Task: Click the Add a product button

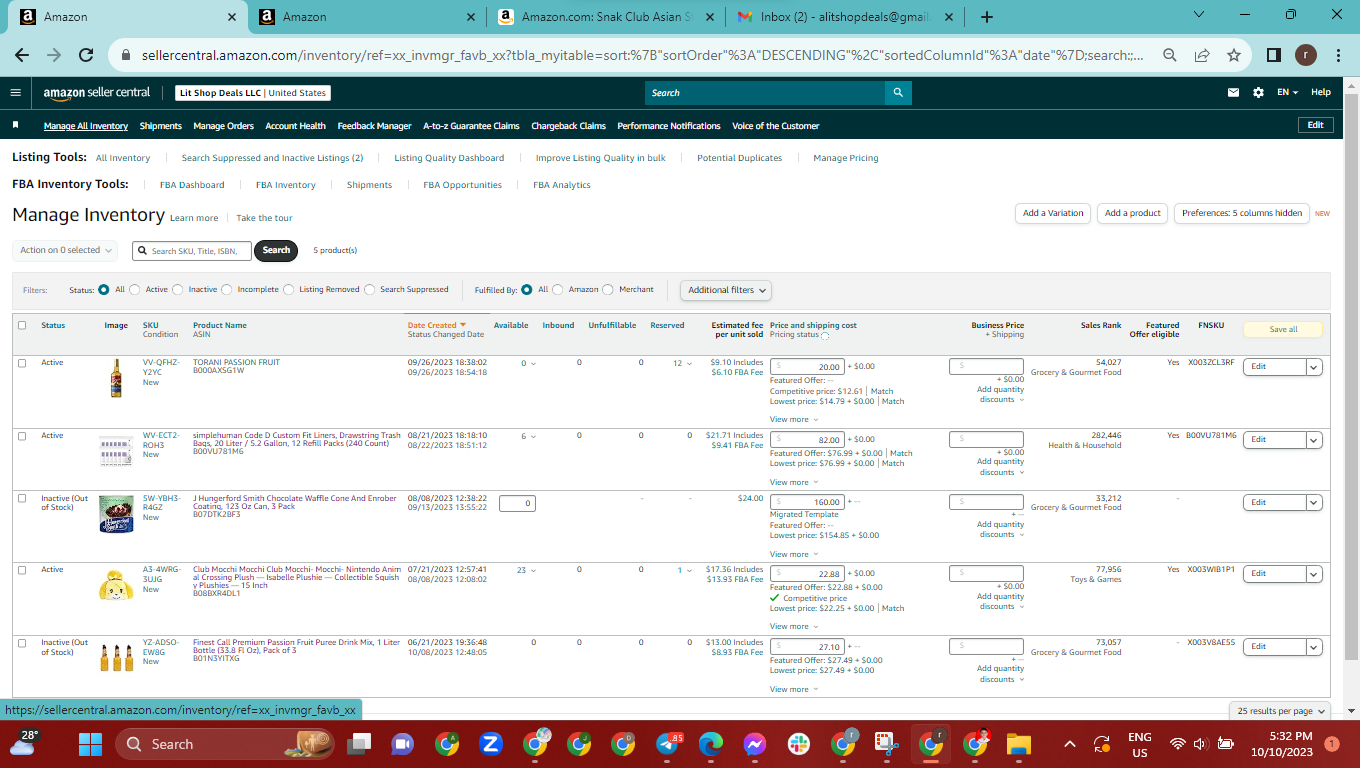Action: 1133,213
